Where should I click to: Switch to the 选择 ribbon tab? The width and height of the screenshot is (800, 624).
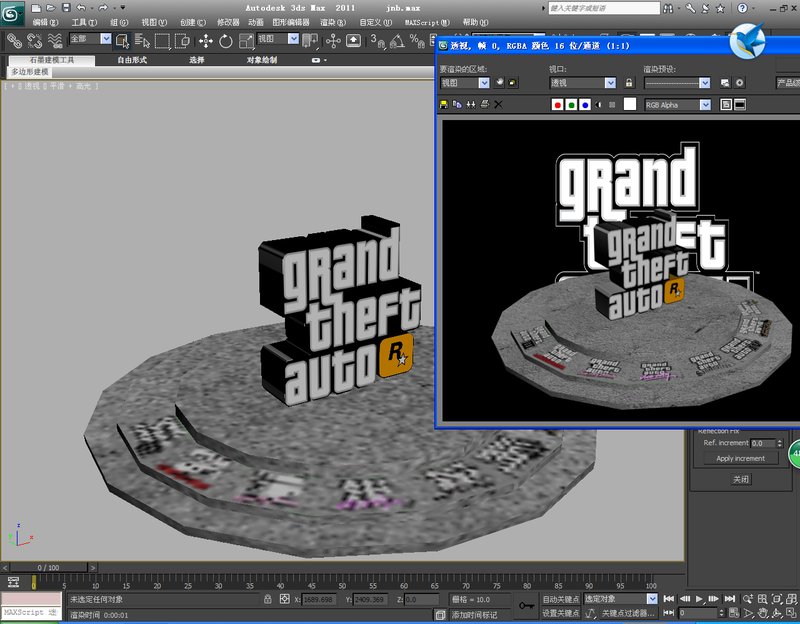pos(196,60)
